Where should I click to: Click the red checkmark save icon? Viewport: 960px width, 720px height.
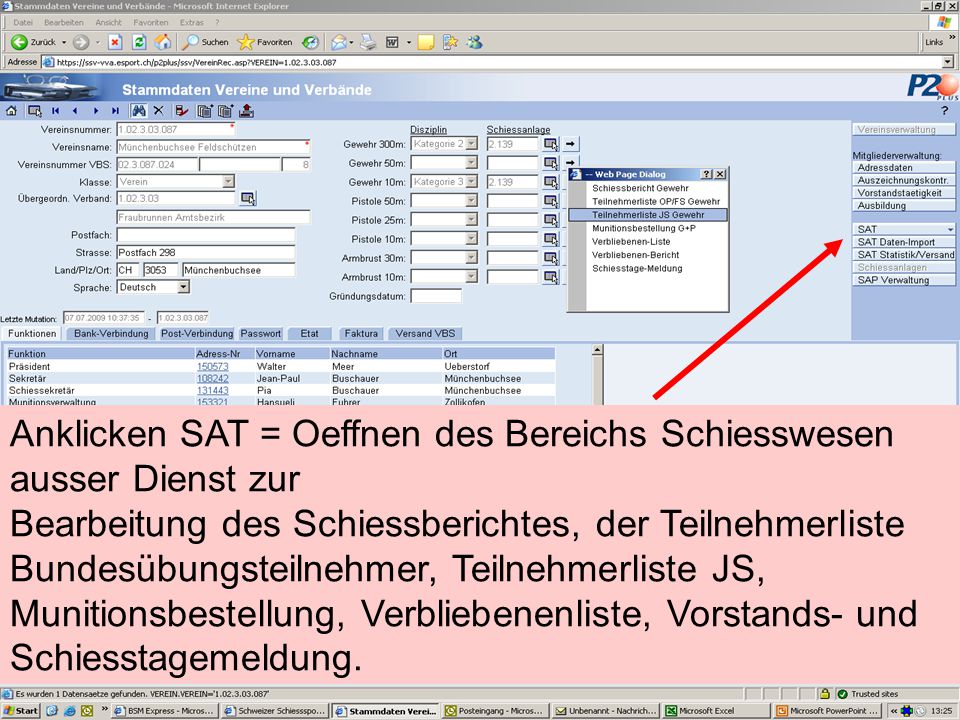click(x=182, y=111)
